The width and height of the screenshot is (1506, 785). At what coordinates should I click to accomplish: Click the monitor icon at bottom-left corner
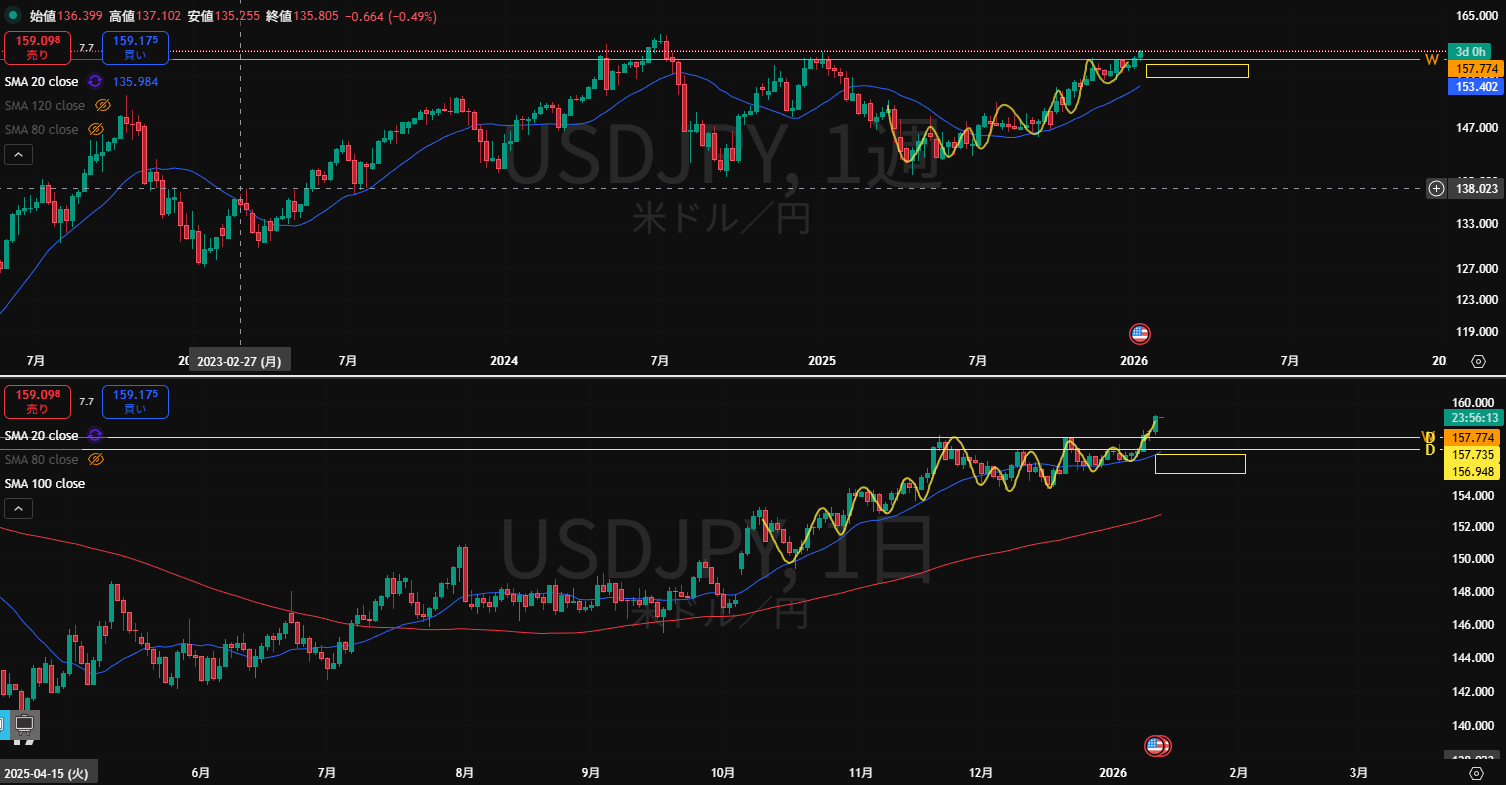tap(25, 723)
